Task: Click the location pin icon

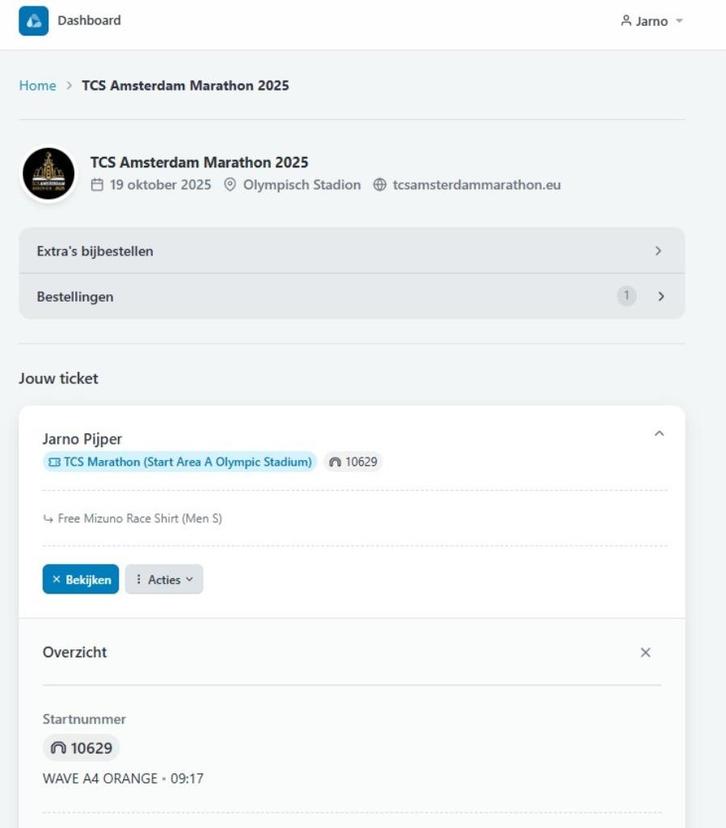Action: click(230, 185)
